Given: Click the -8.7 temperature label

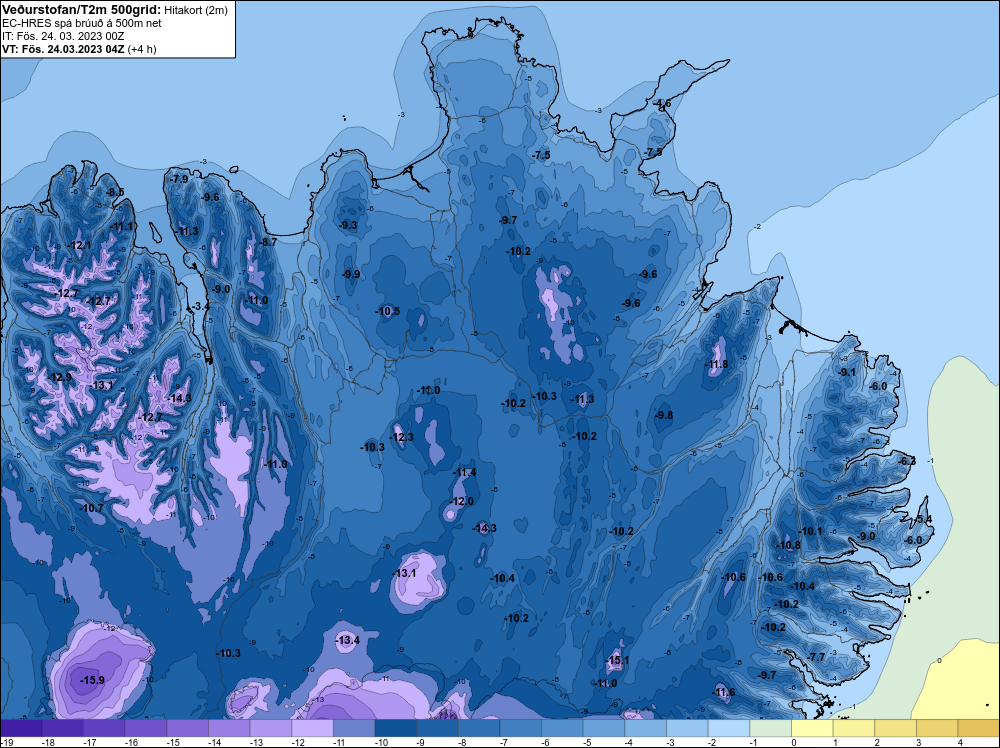Looking at the screenshot, I should tap(268, 242).
